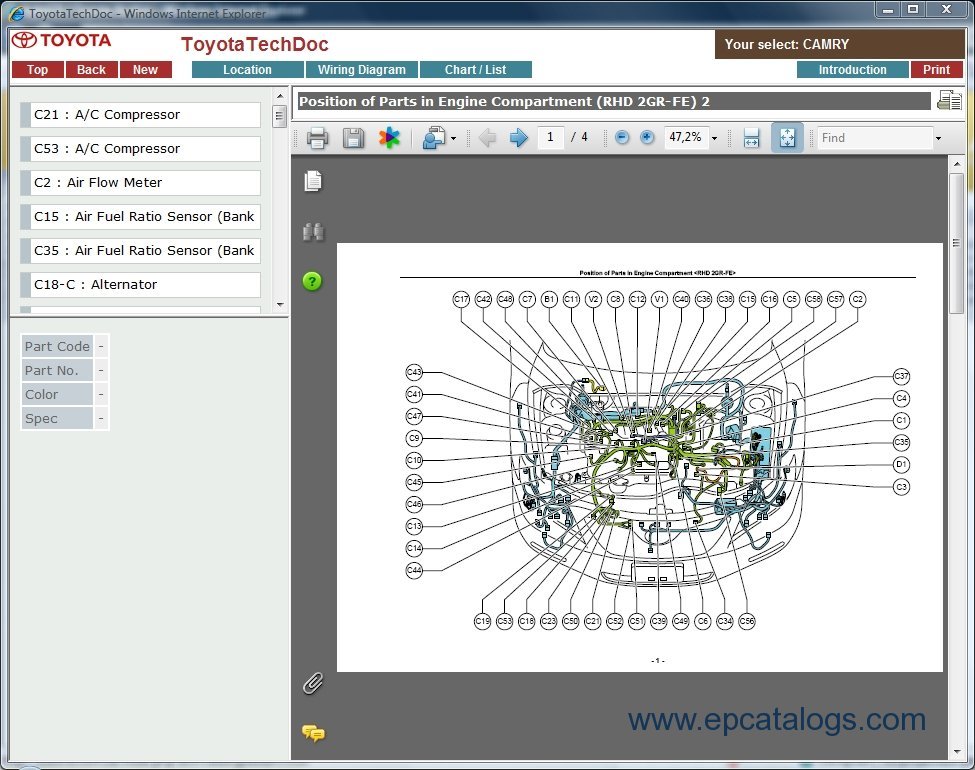Click the C3 callout on diagram's right

point(901,486)
